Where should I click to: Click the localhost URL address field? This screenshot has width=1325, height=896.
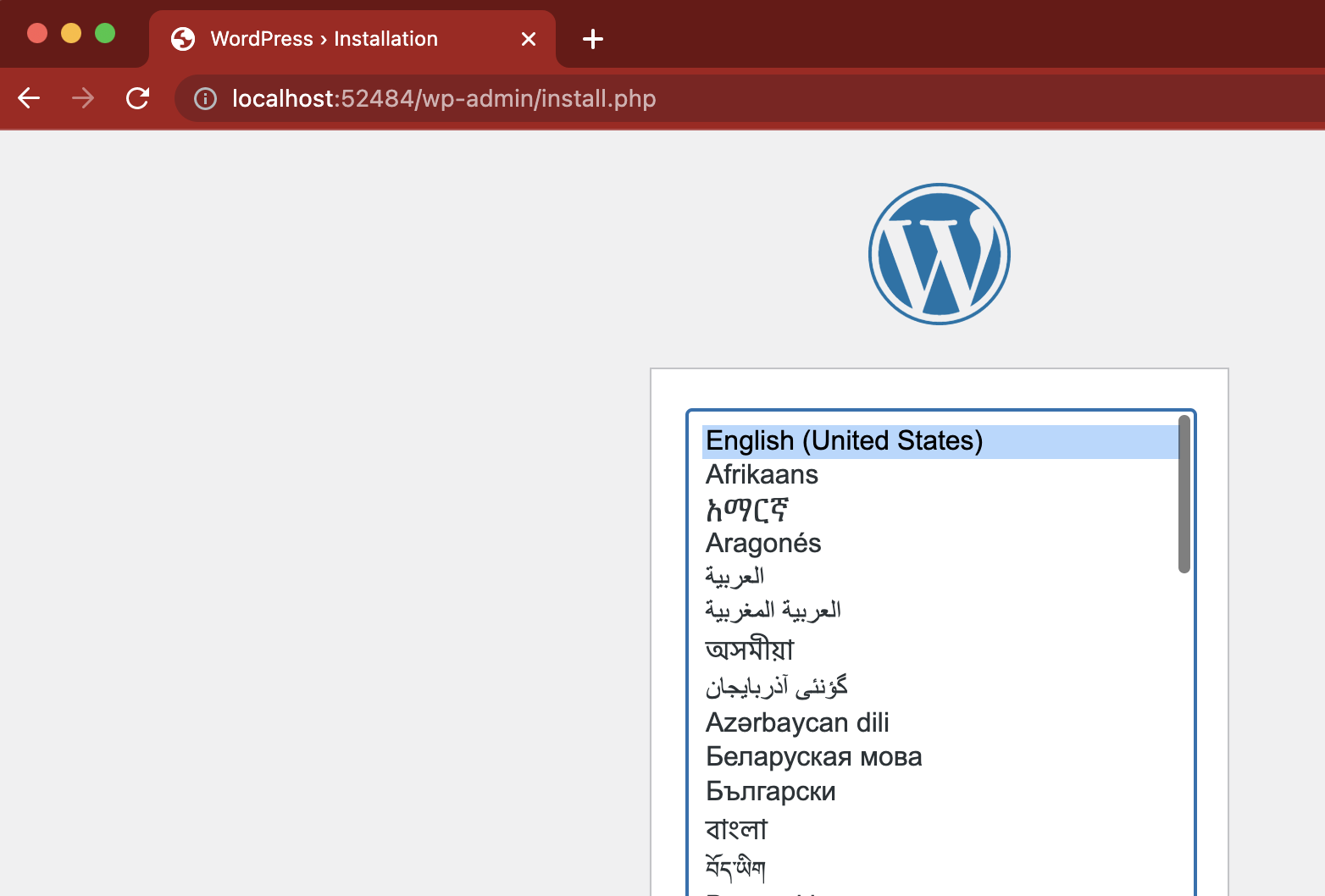click(x=749, y=98)
